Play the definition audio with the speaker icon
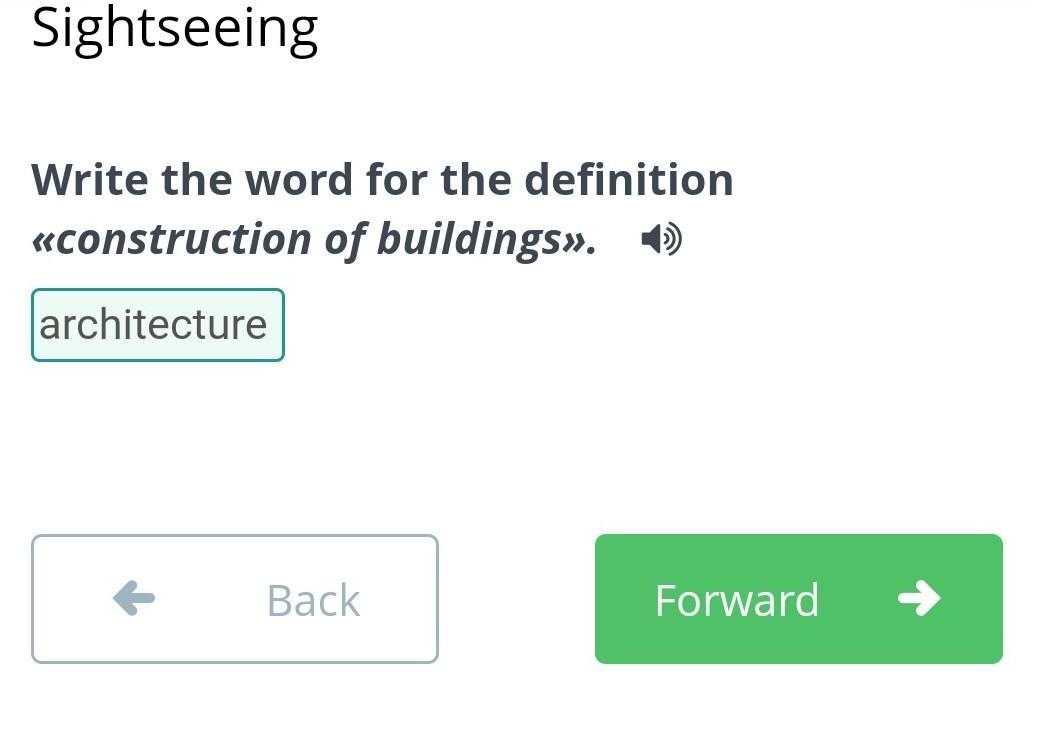This screenshot has height=748, width=1039. click(661, 239)
